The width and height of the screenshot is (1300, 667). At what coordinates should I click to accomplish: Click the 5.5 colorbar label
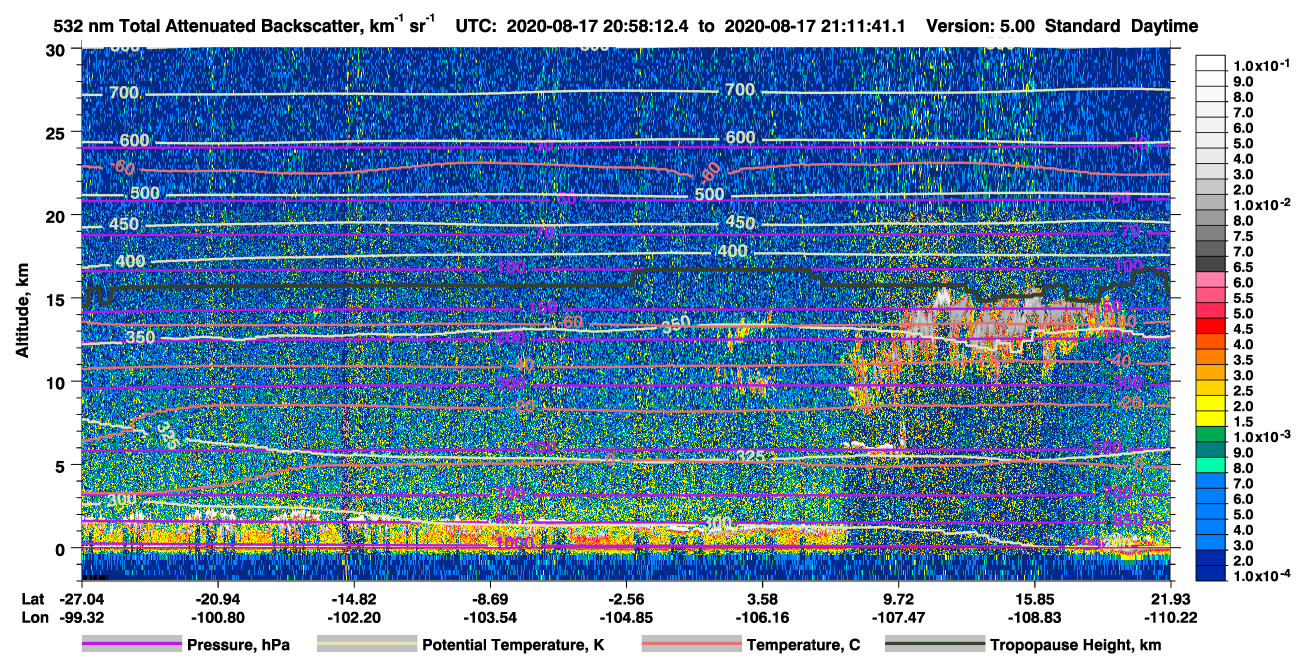tap(1243, 297)
